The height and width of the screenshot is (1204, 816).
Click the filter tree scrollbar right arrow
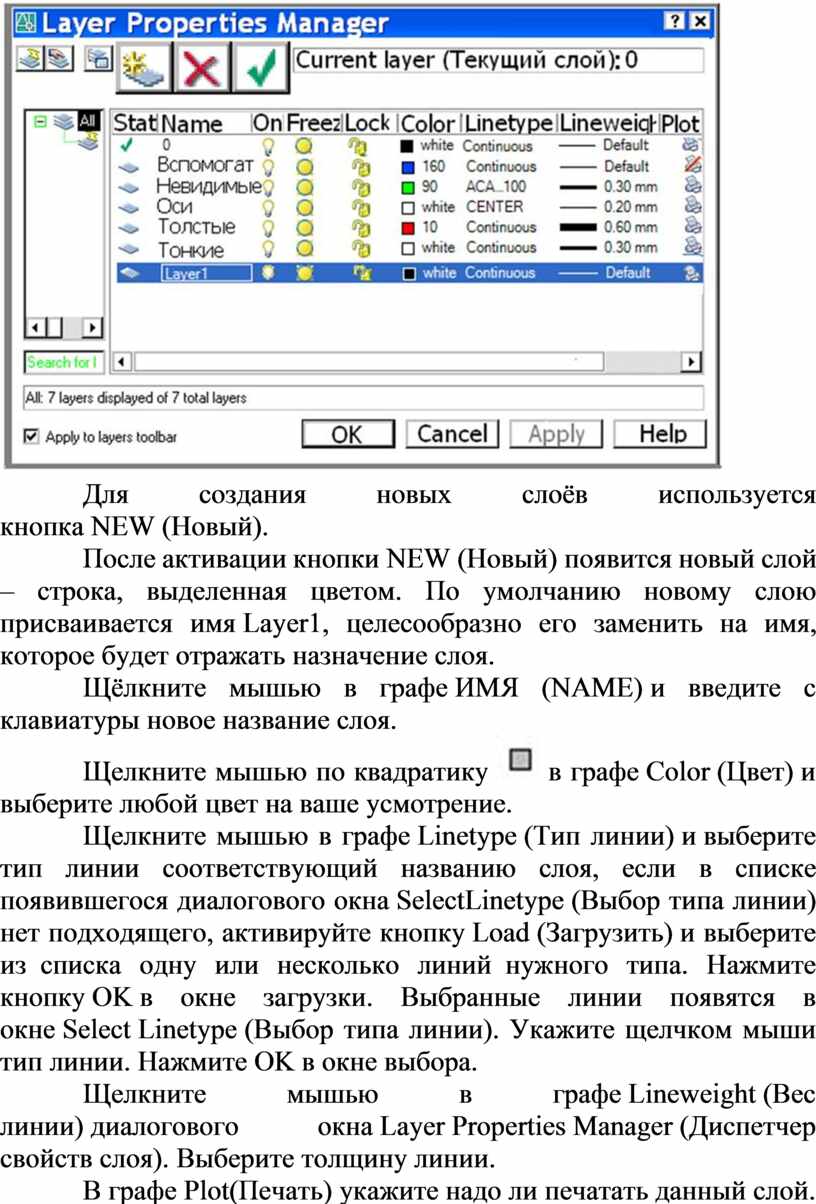(92, 327)
